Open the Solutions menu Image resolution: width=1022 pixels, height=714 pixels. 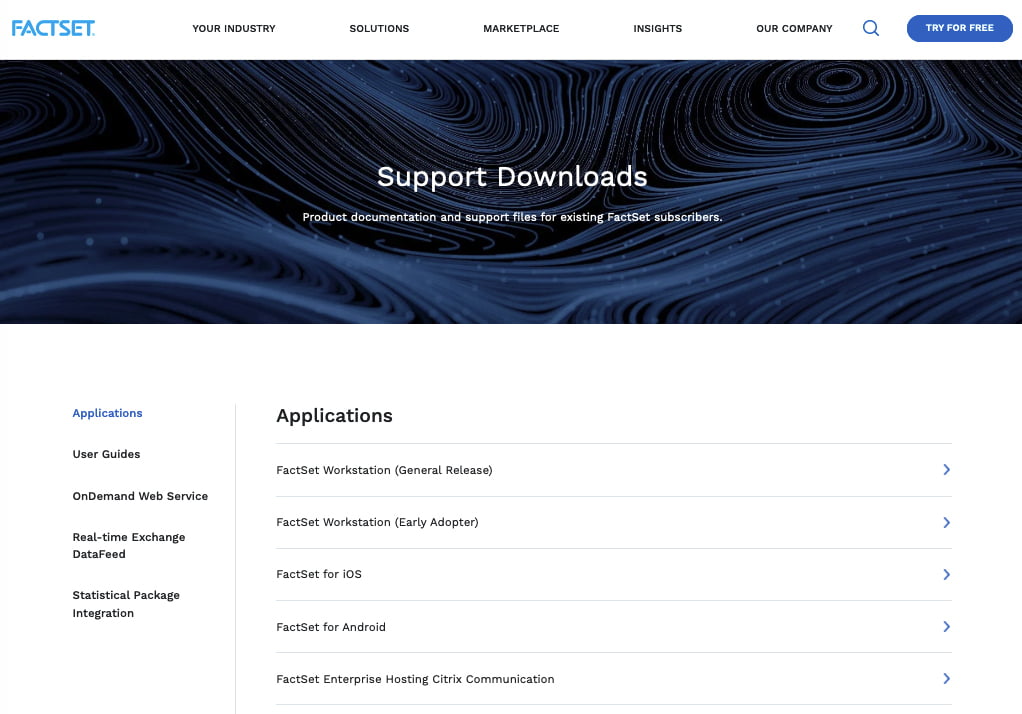click(x=379, y=29)
